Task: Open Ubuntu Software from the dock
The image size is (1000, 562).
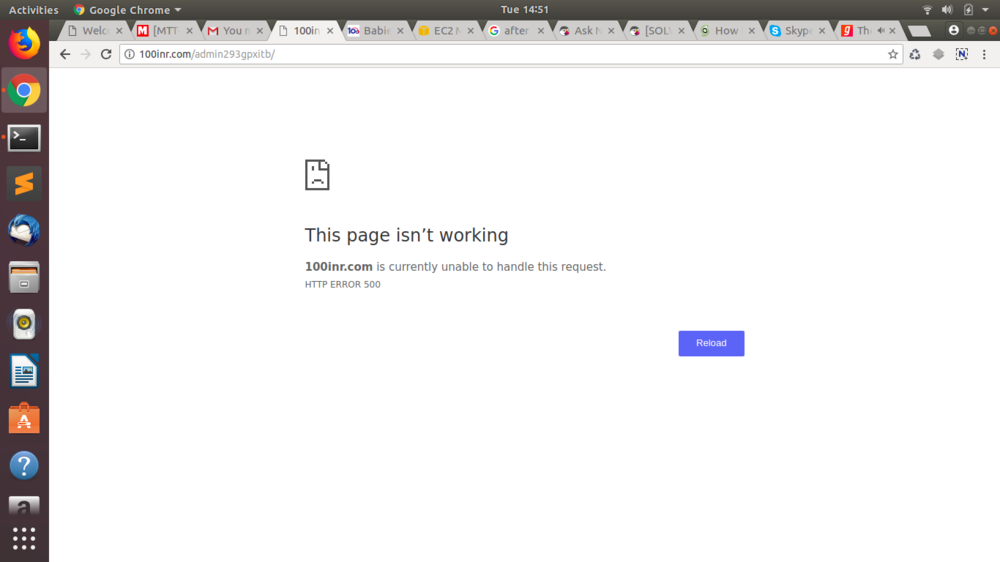Action: coord(24,418)
